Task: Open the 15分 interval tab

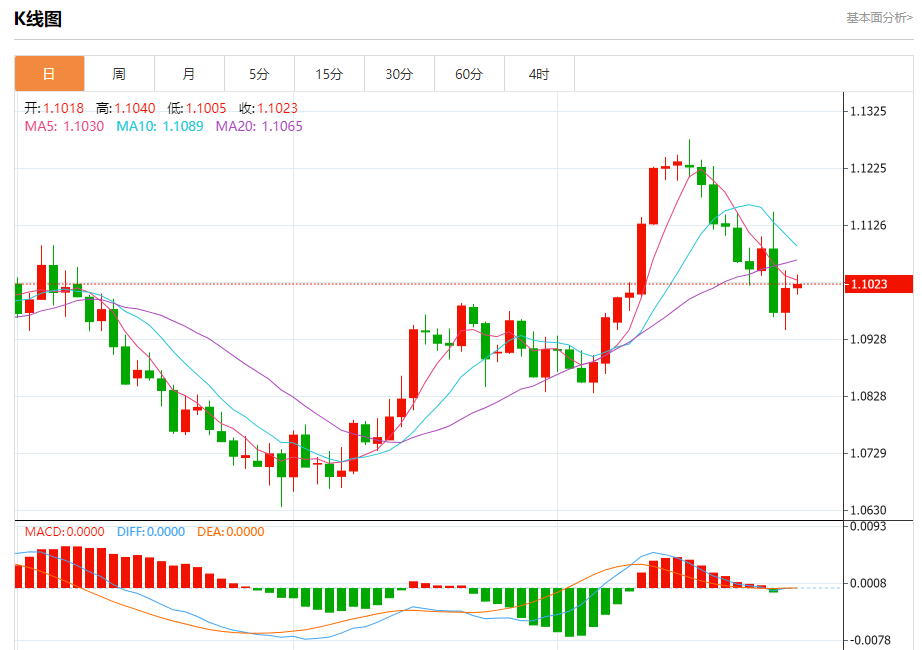Action: [x=329, y=74]
